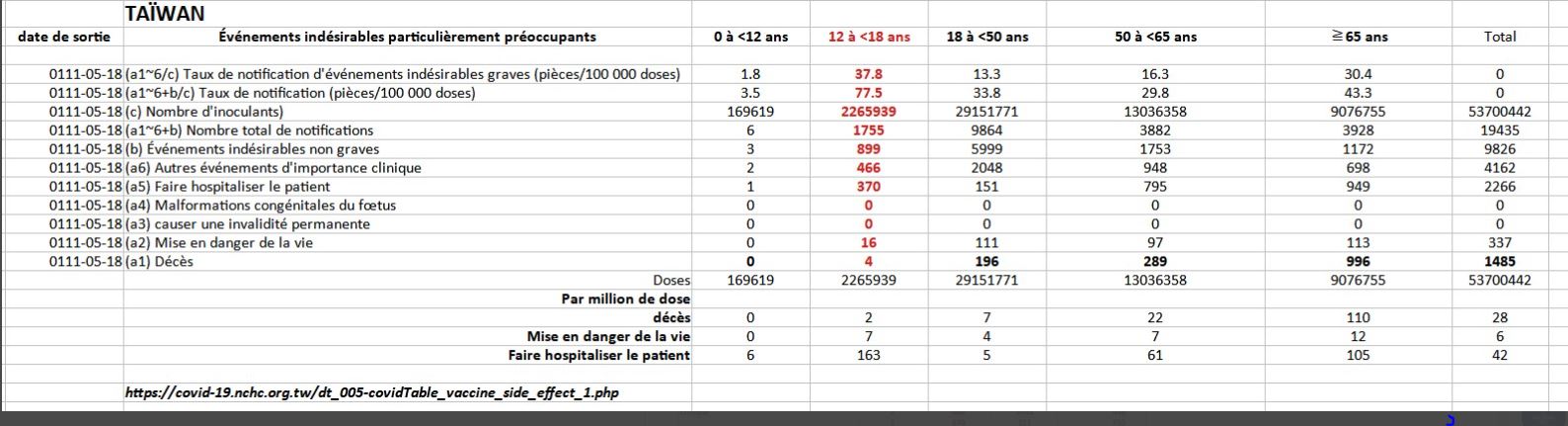Select the "(a1) Décès" row label
Viewport: 1568px width, 426px height.
pyautogui.click(x=160, y=262)
